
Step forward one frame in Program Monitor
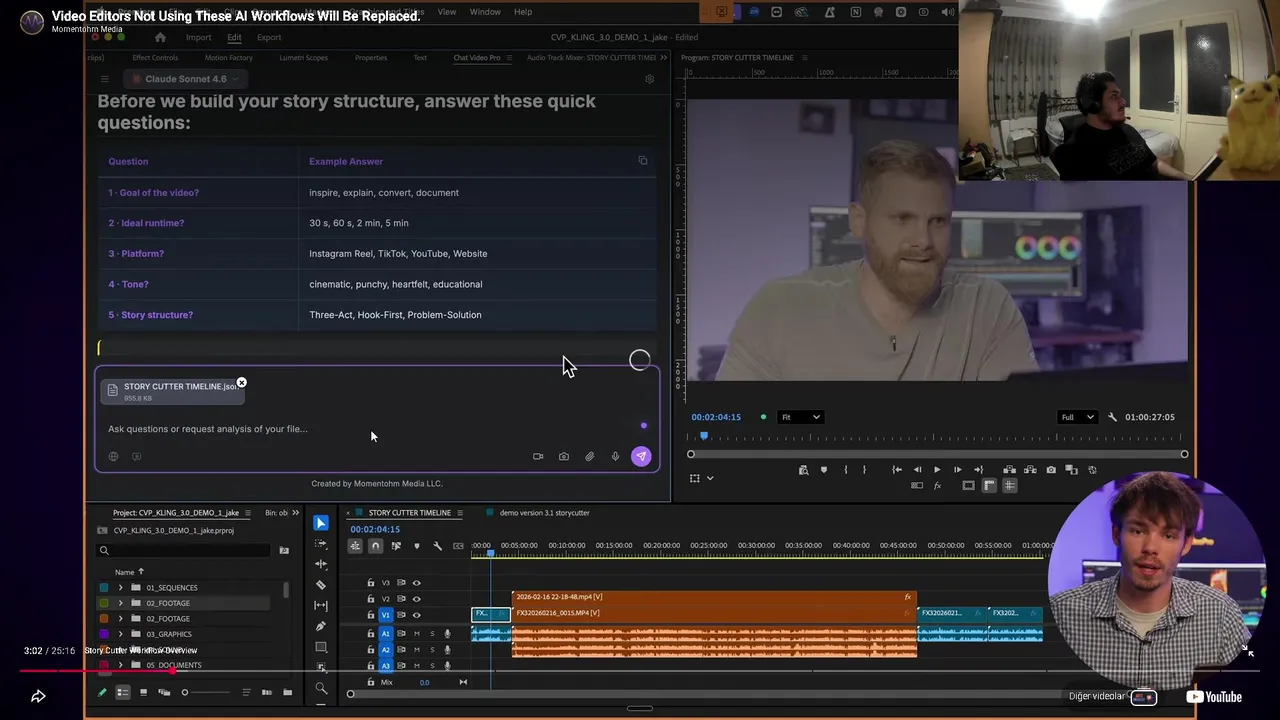(x=958, y=469)
